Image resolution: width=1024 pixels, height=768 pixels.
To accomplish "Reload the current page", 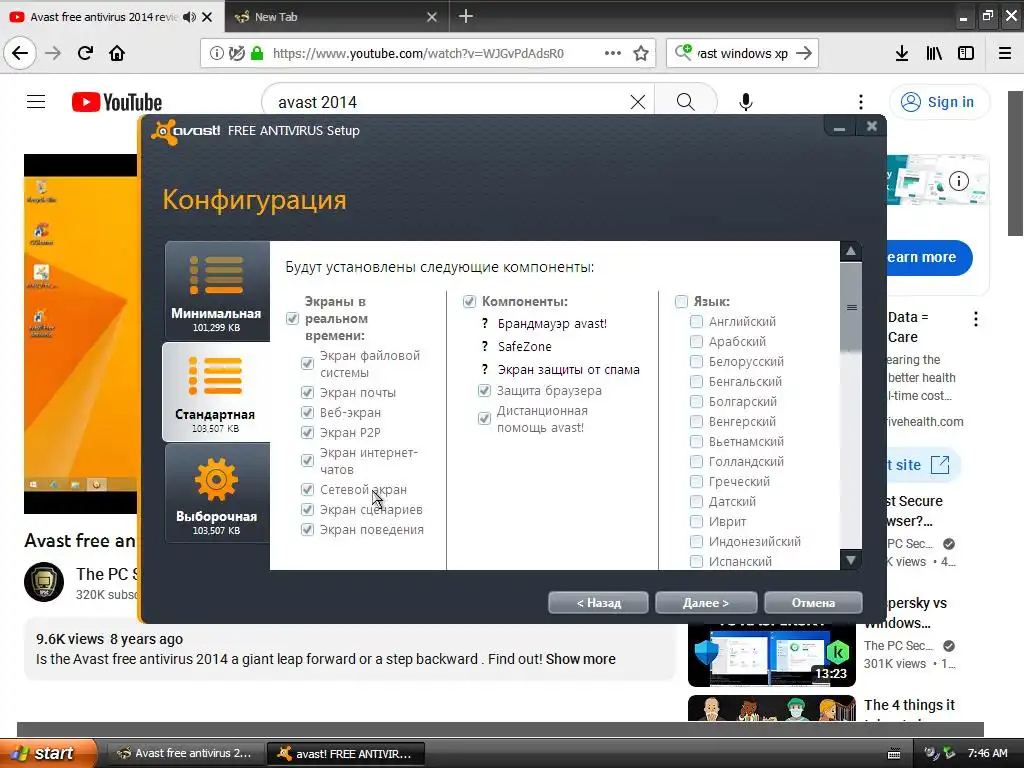I will pos(85,53).
